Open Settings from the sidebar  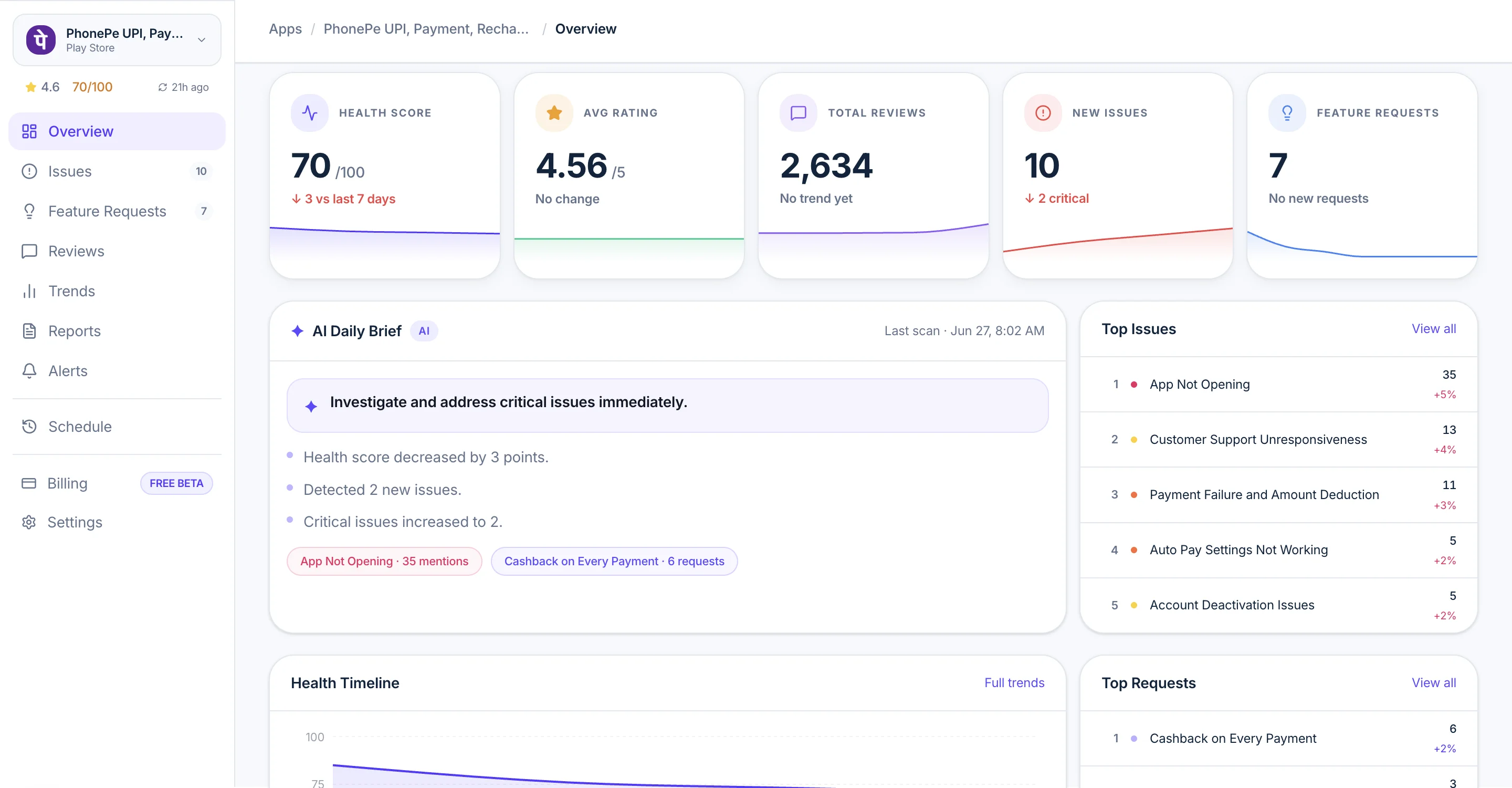117,522
